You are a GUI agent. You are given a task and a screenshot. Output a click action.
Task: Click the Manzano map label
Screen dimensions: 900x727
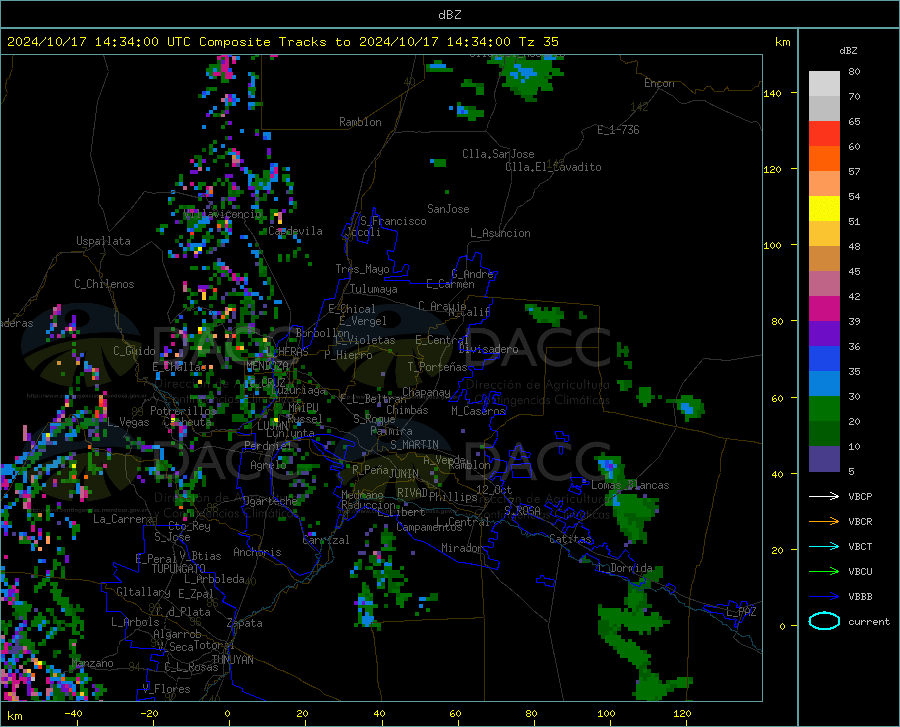(92, 663)
